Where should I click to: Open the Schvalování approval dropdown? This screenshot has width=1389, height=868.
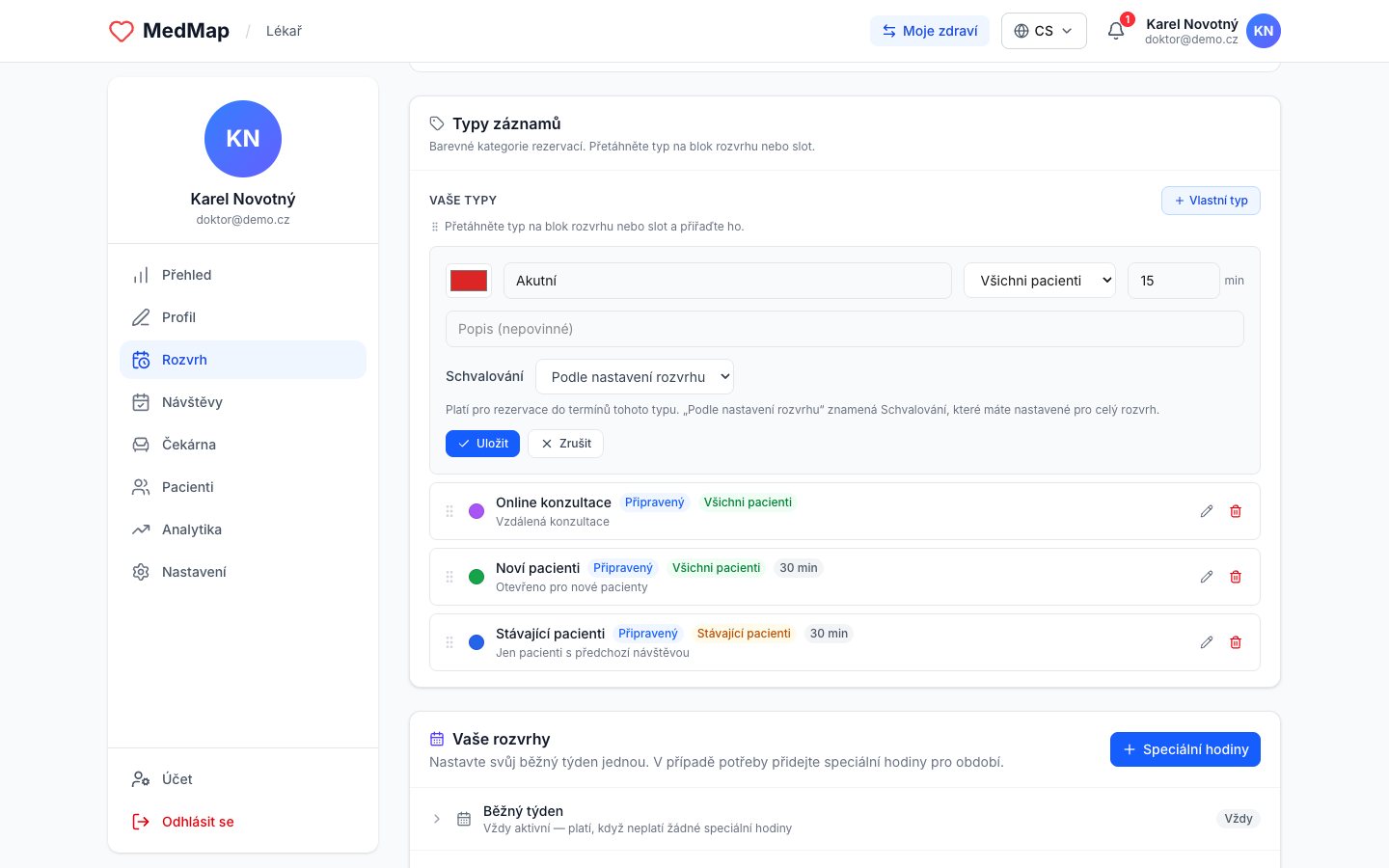635,377
